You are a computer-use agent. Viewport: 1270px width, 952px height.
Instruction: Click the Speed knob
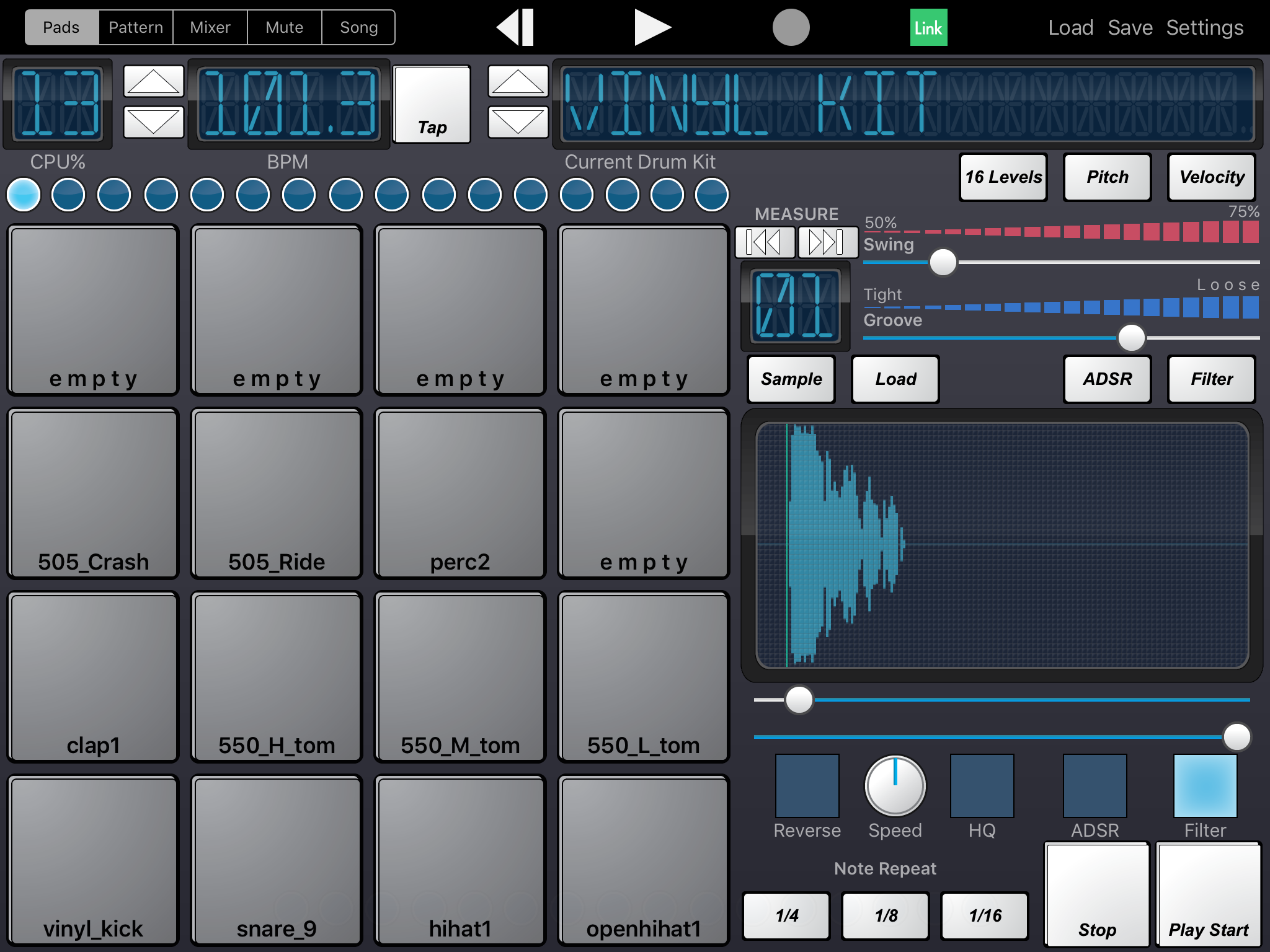click(895, 786)
